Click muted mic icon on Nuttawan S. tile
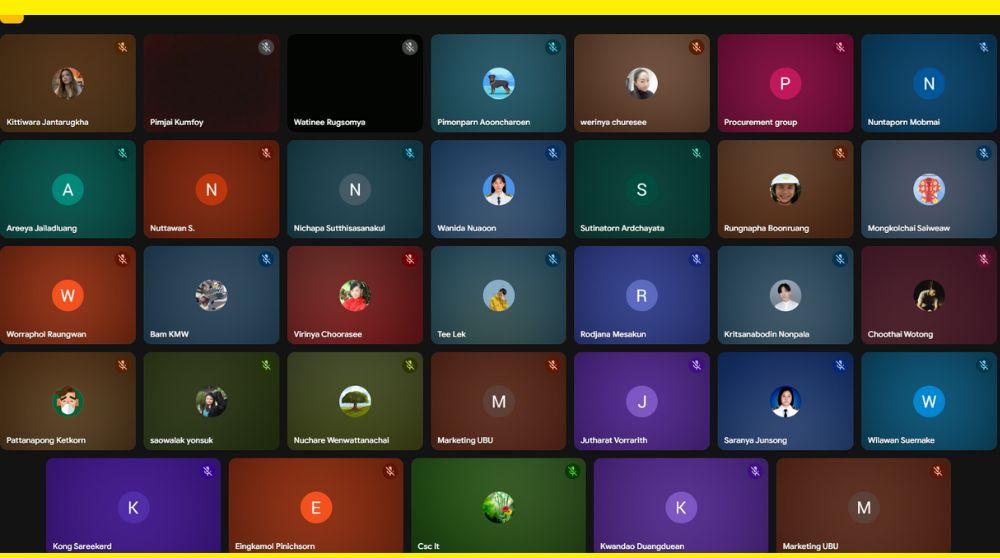Viewport: 1000px width, 558px height. pyautogui.click(x=266, y=154)
